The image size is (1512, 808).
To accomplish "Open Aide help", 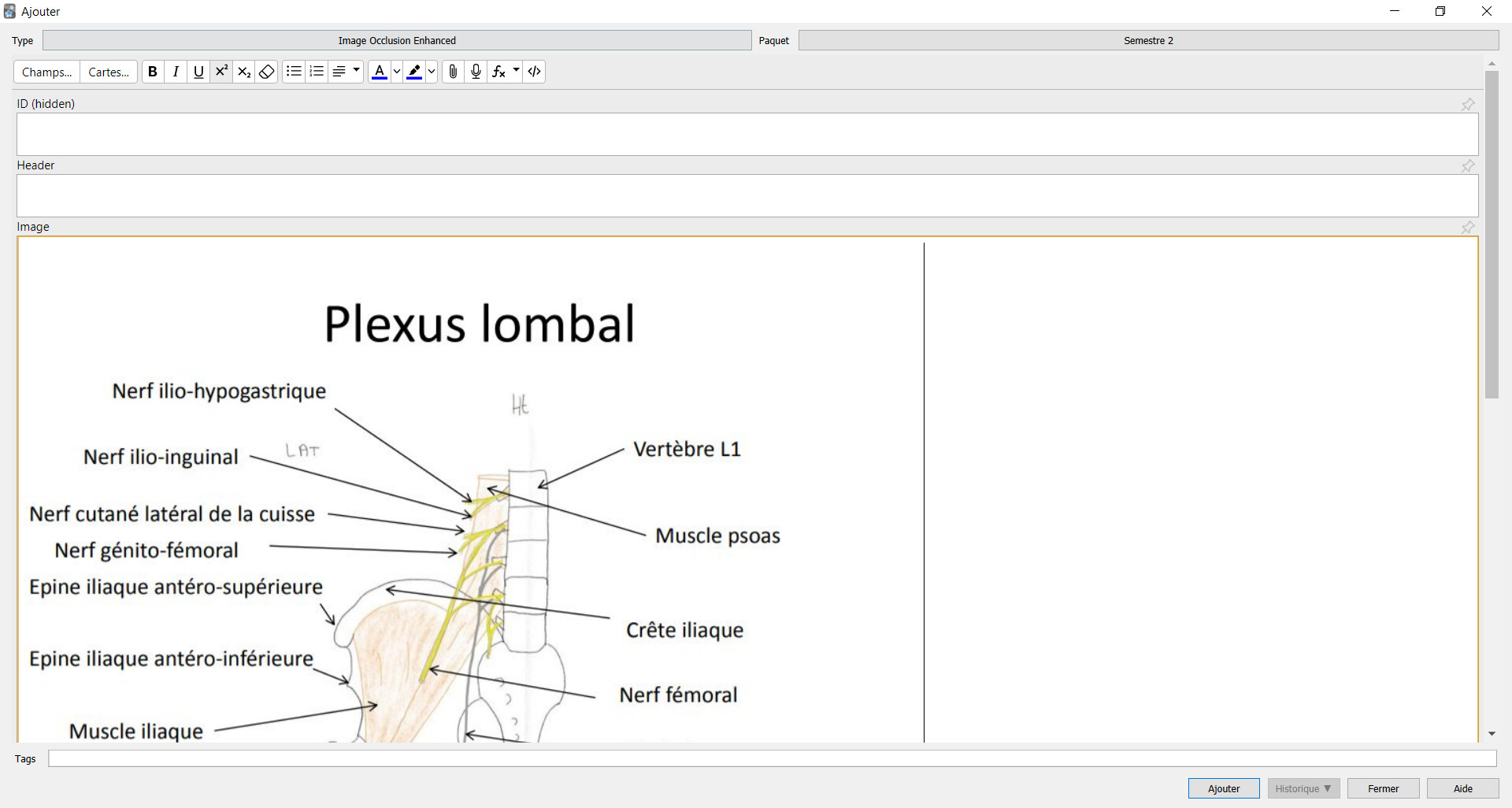I will [1462, 788].
